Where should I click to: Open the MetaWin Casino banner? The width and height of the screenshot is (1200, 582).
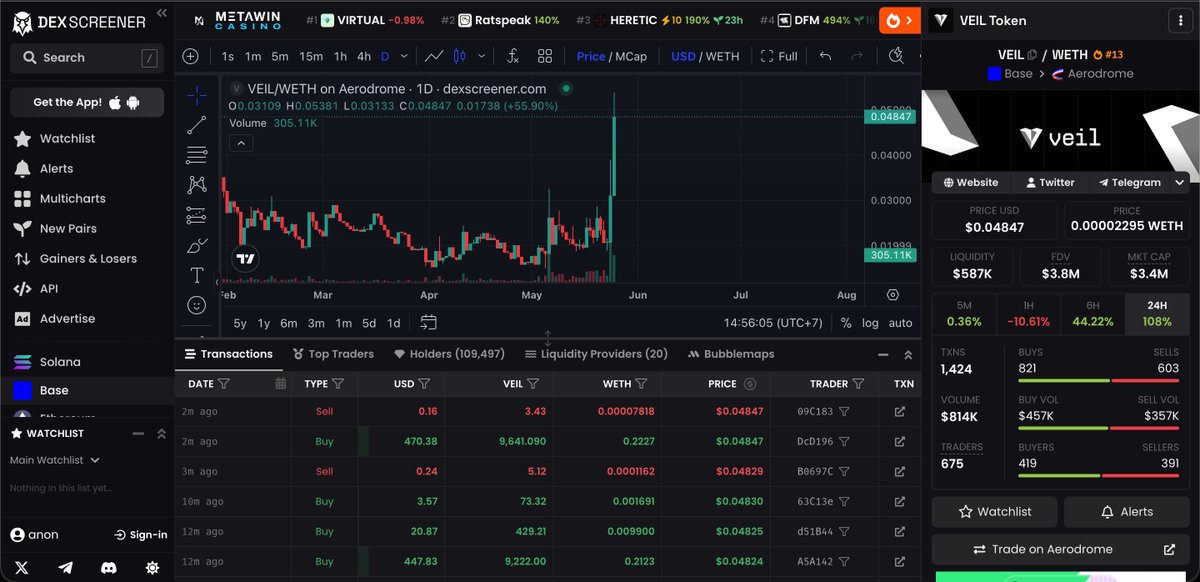(x=236, y=20)
